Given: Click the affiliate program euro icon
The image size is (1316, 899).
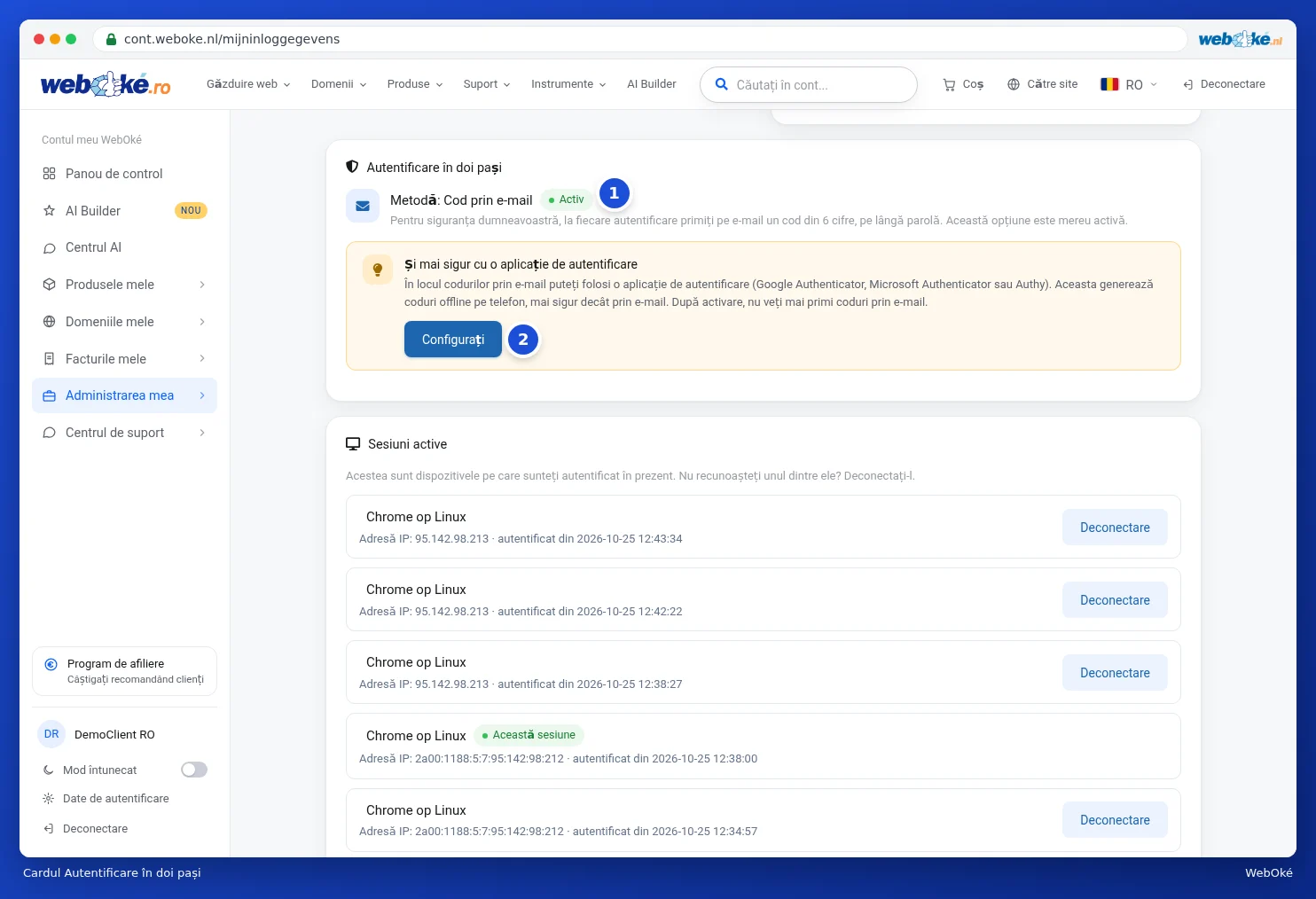Looking at the screenshot, I should (x=51, y=664).
